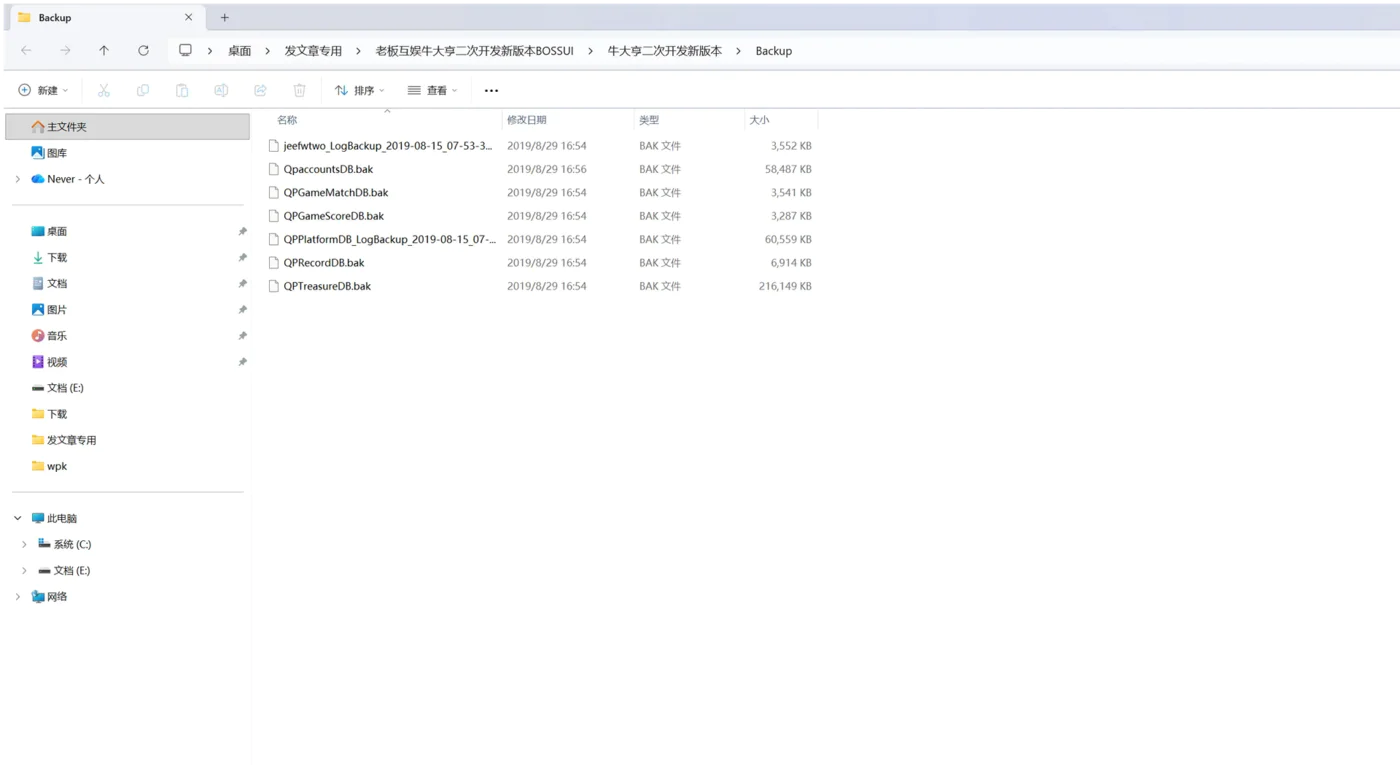This screenshot has height=765, width=1400.
Task: Expand the 网络 tree node
Action: 17,596
